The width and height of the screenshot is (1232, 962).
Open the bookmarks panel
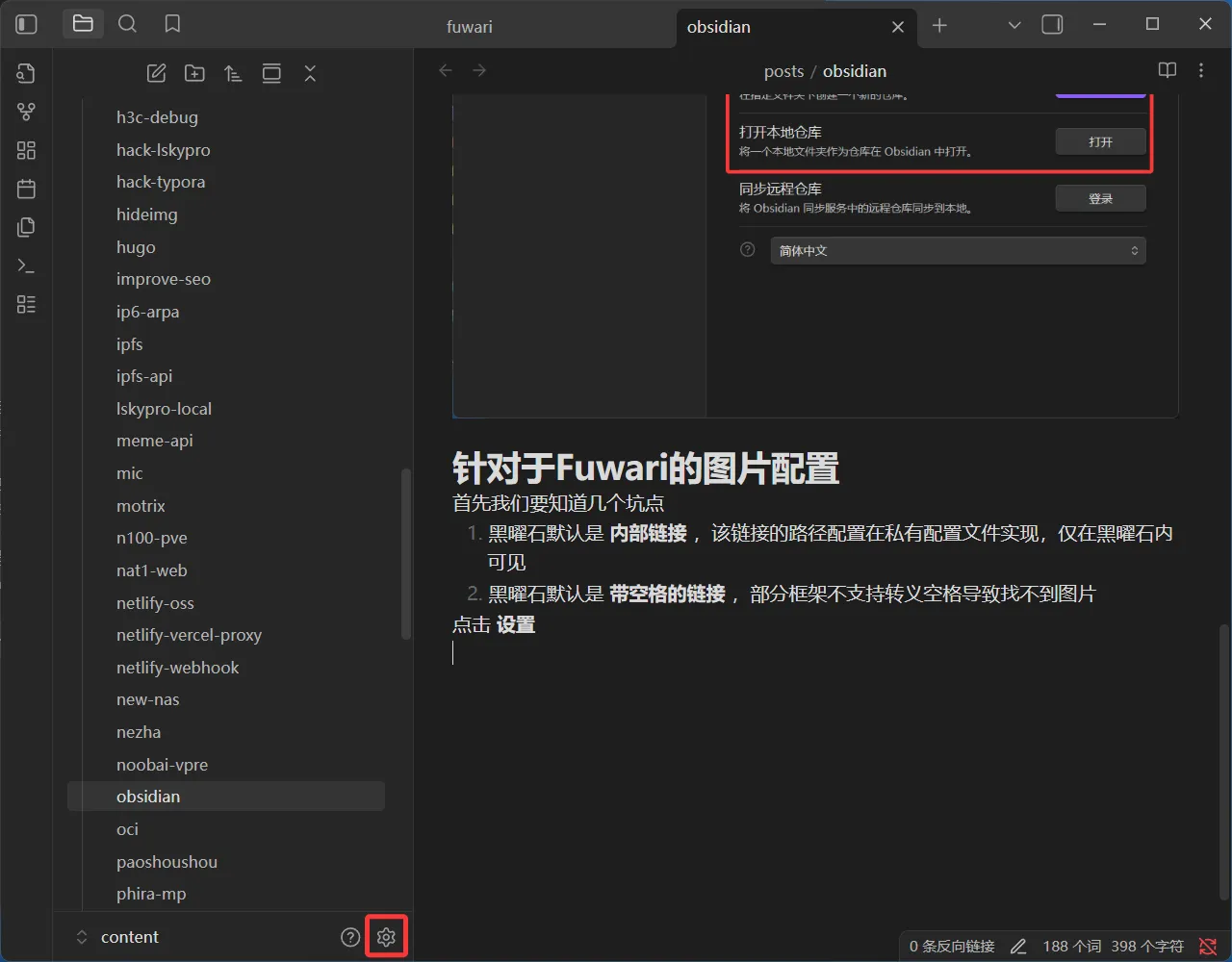tap(172, 24)
